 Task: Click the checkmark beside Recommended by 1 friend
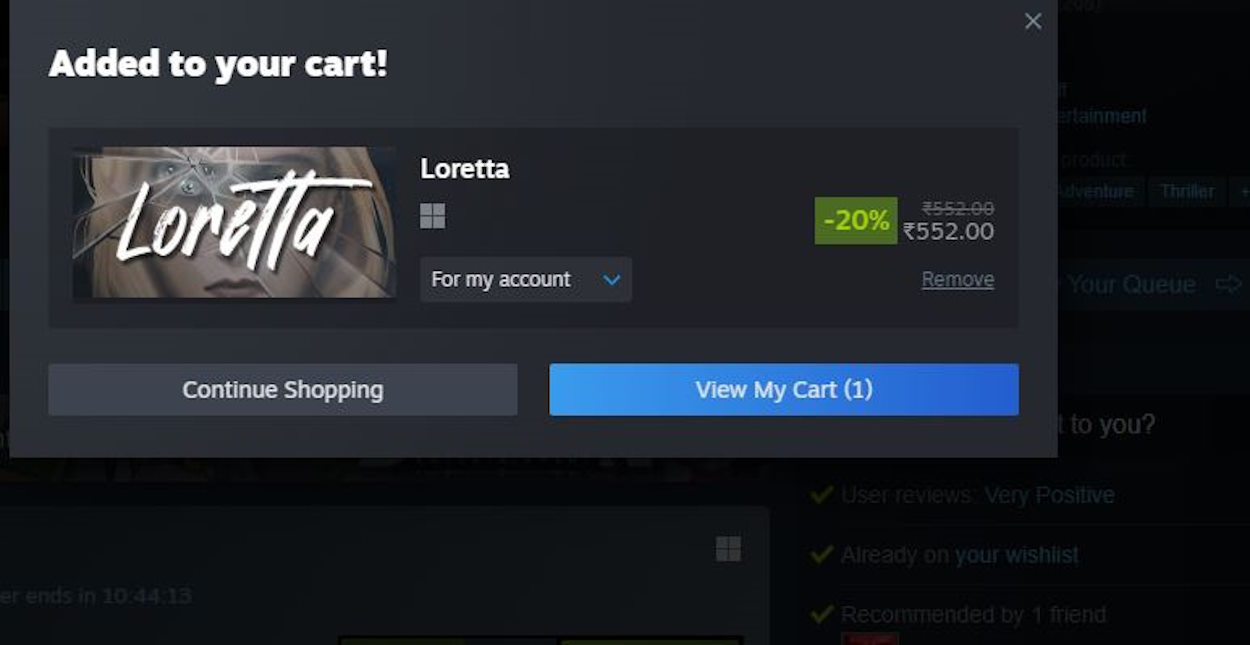(x=822, y=614)
